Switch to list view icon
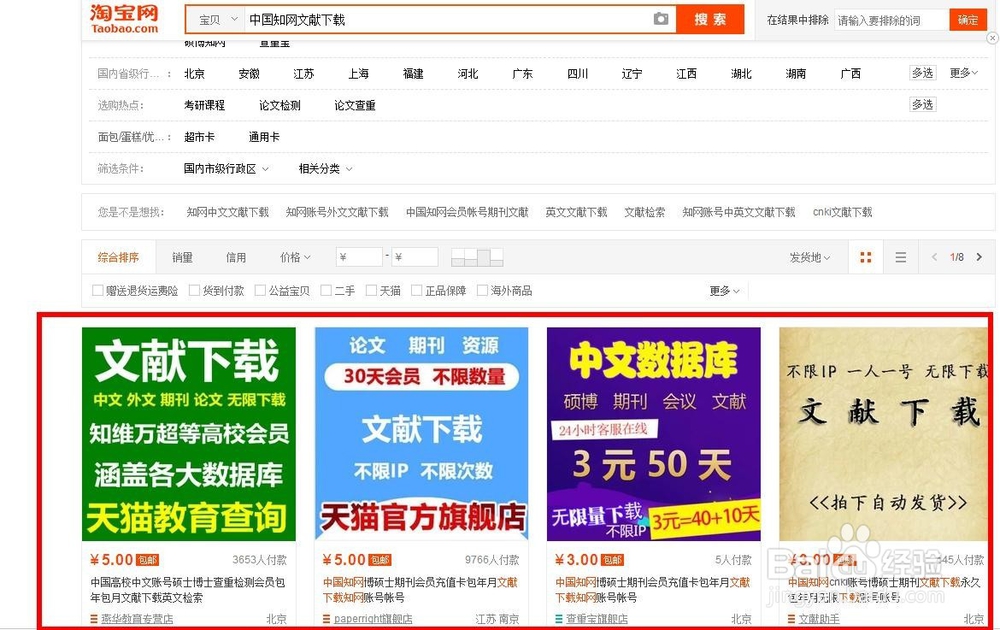The height and width of the screenshot is (630, 1000). pos(901,257)
